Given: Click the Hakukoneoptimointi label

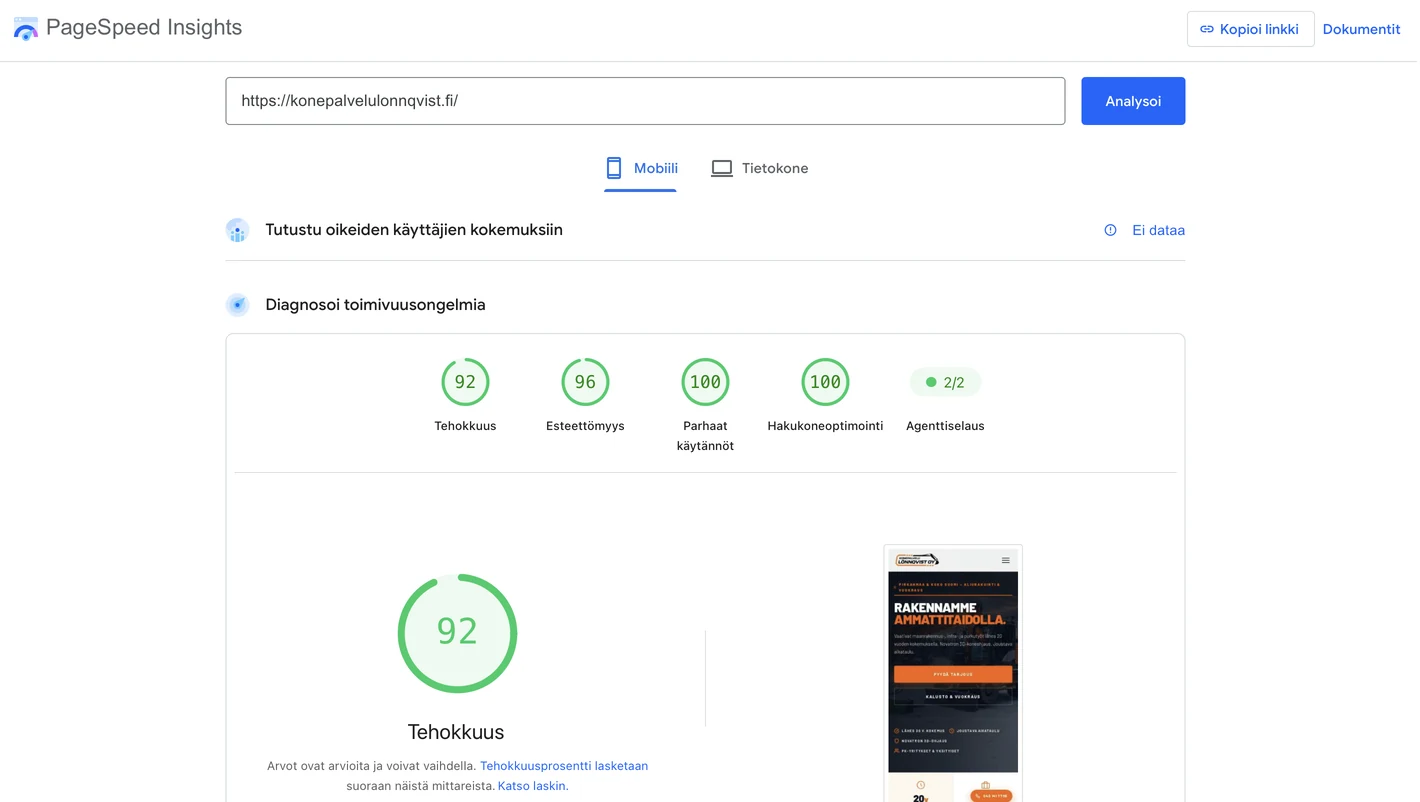Looking at the screenshot, I should (825, 426).
